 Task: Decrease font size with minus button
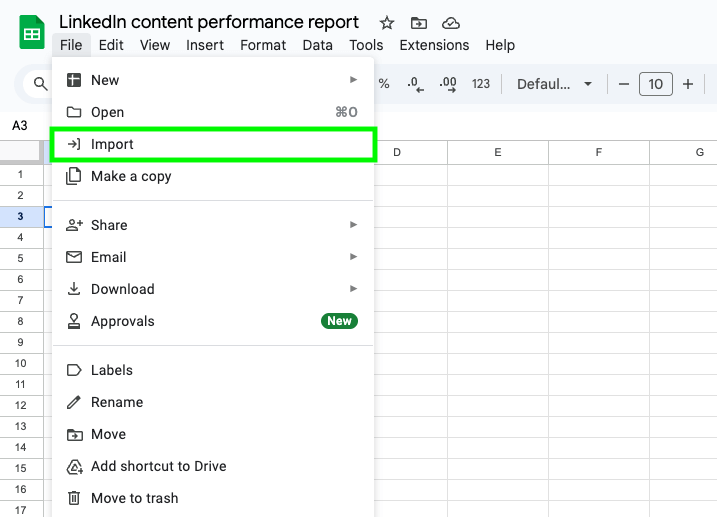tap(624, 84)
